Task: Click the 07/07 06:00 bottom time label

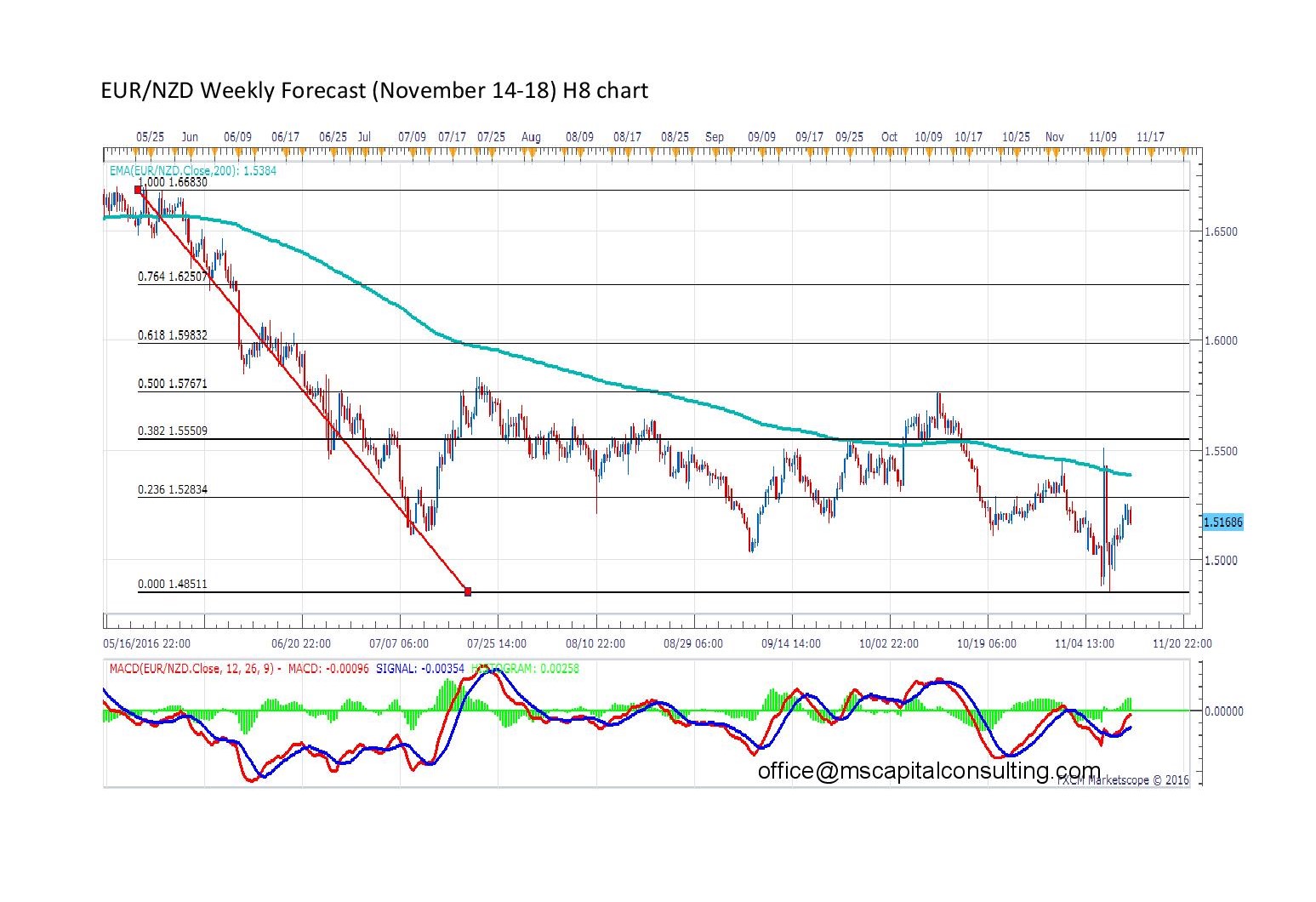Action: point(399,643)
